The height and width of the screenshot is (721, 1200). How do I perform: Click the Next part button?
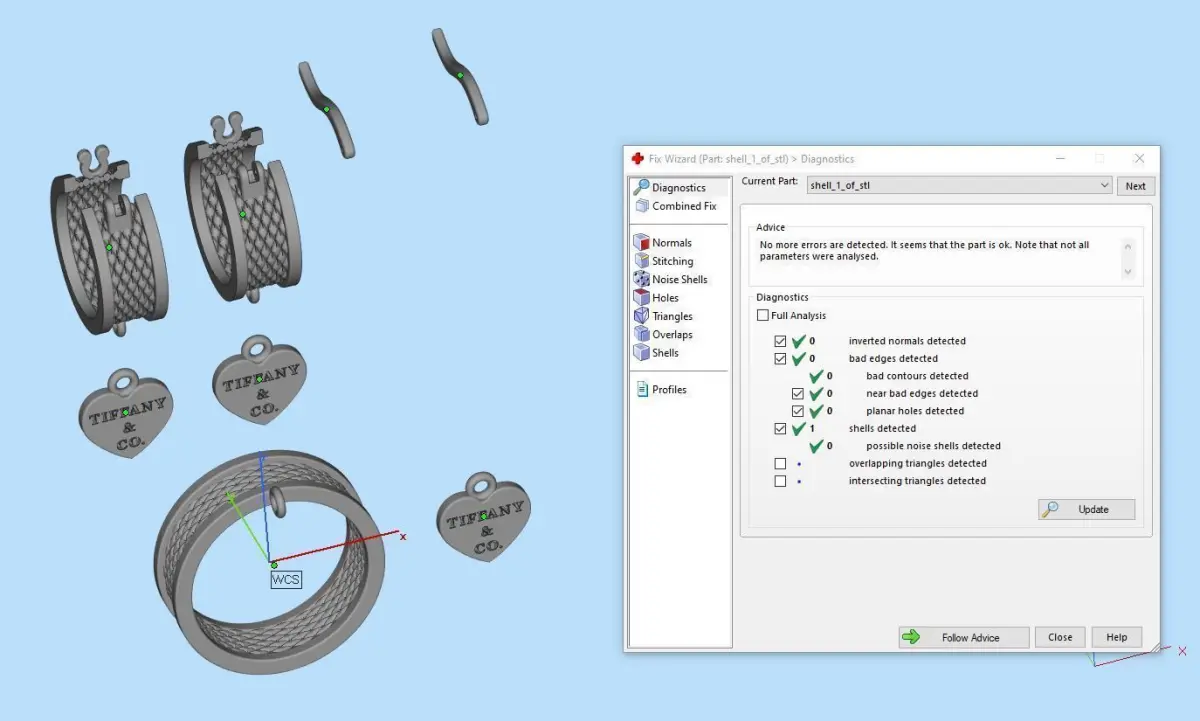click(1136, 186)
